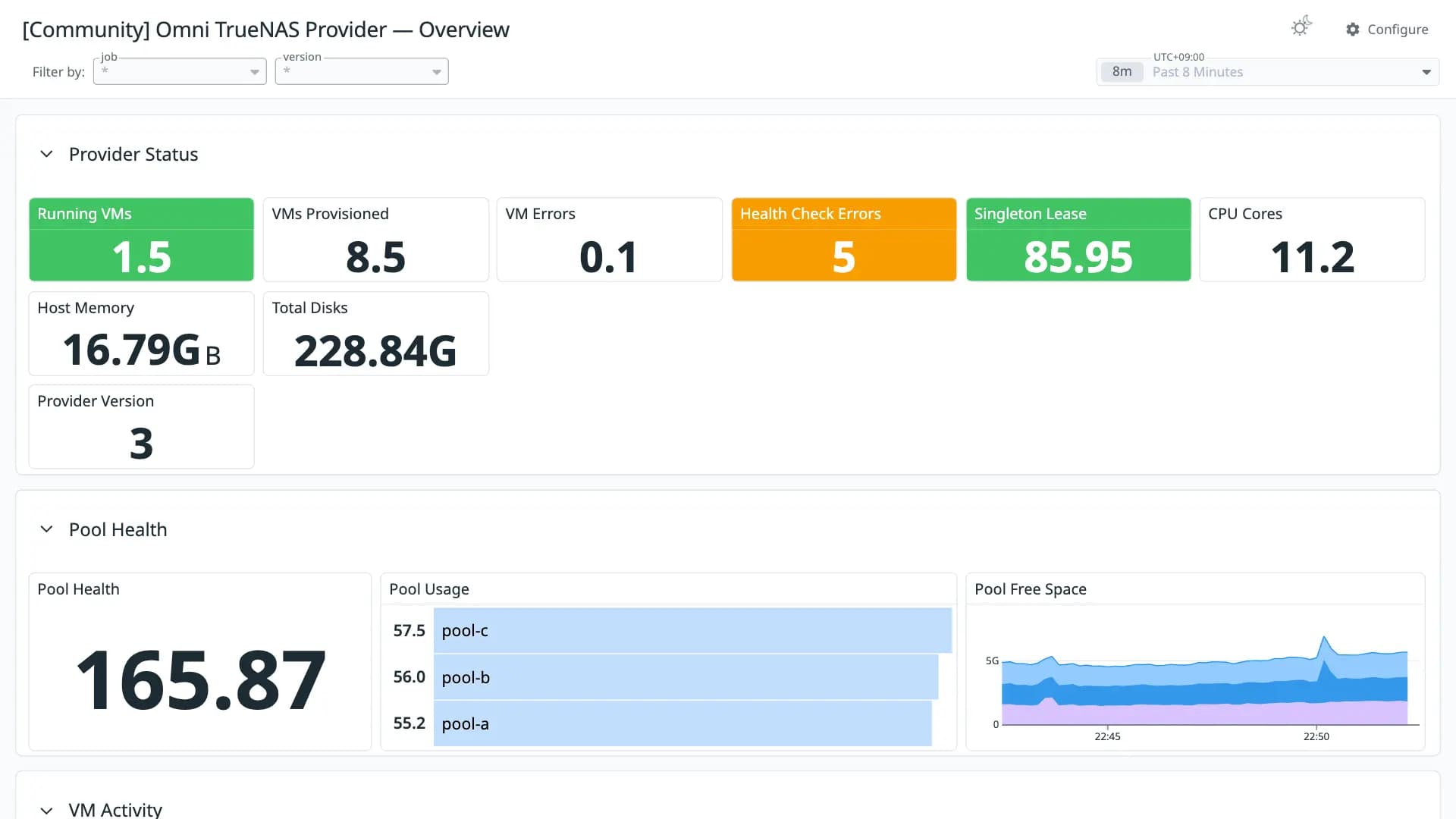Open the version filter dropdown

(362, 71)
